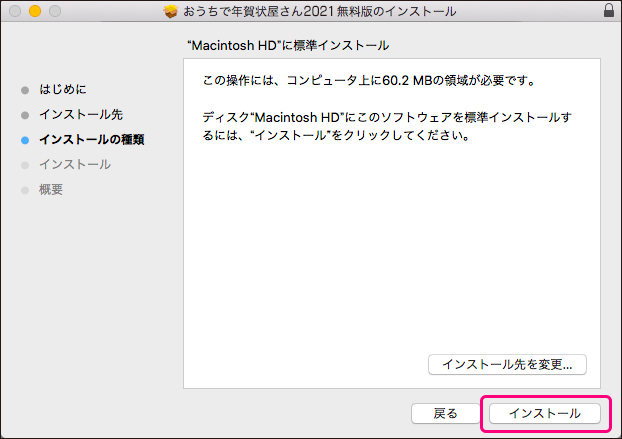Click window title おうちで年賀状屋さん2021 無料版のインストール
622x439 pixels.
pos(320,11)
